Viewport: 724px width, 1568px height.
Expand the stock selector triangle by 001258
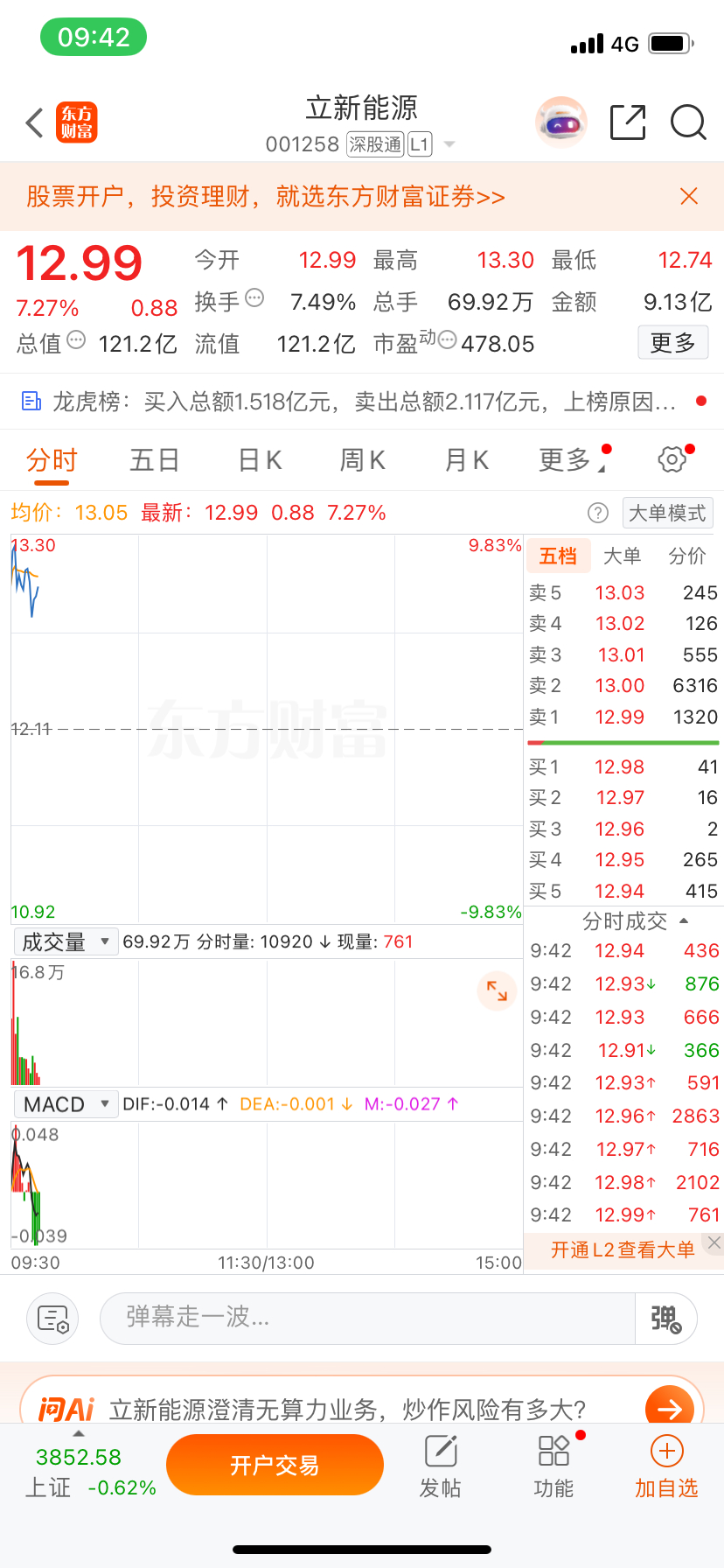click(449, 144)
